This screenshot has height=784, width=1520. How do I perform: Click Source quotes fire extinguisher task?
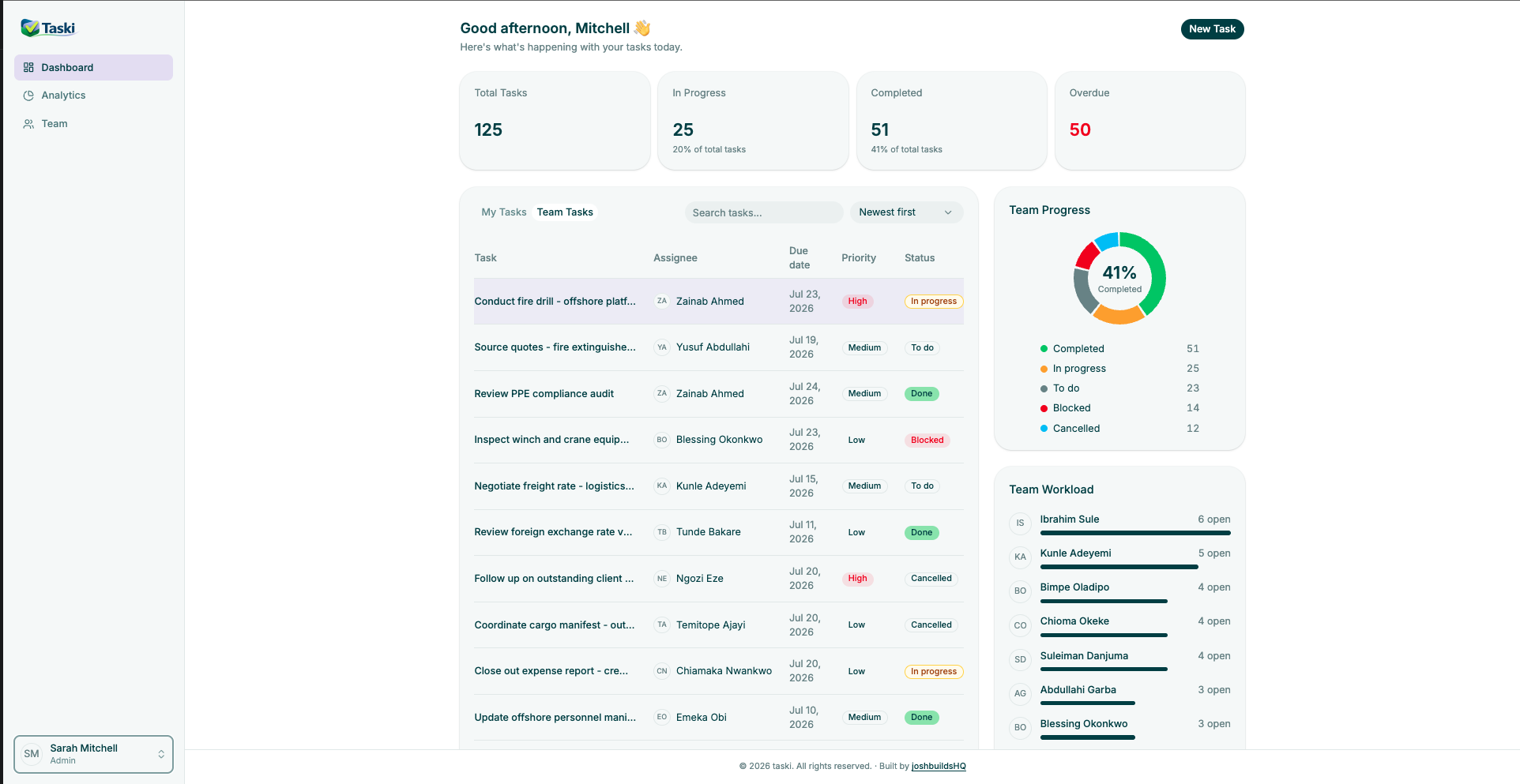555,347
